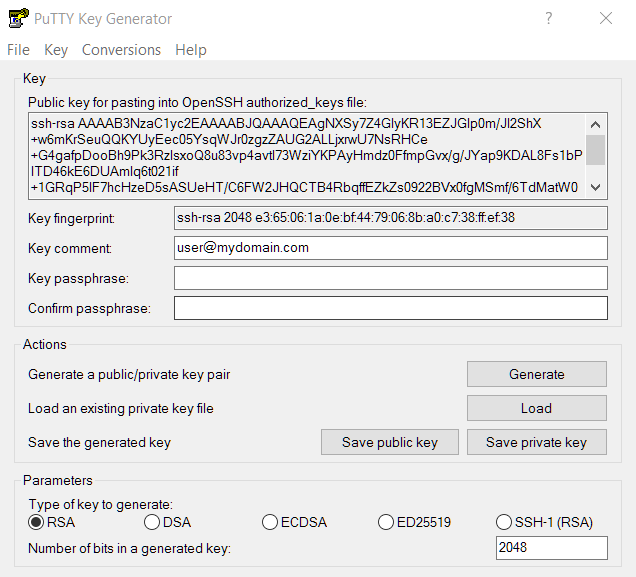Screen dimensions: 636x577
Task: Click Save public key
Action: pyautogui.click(x=390, y=442)
